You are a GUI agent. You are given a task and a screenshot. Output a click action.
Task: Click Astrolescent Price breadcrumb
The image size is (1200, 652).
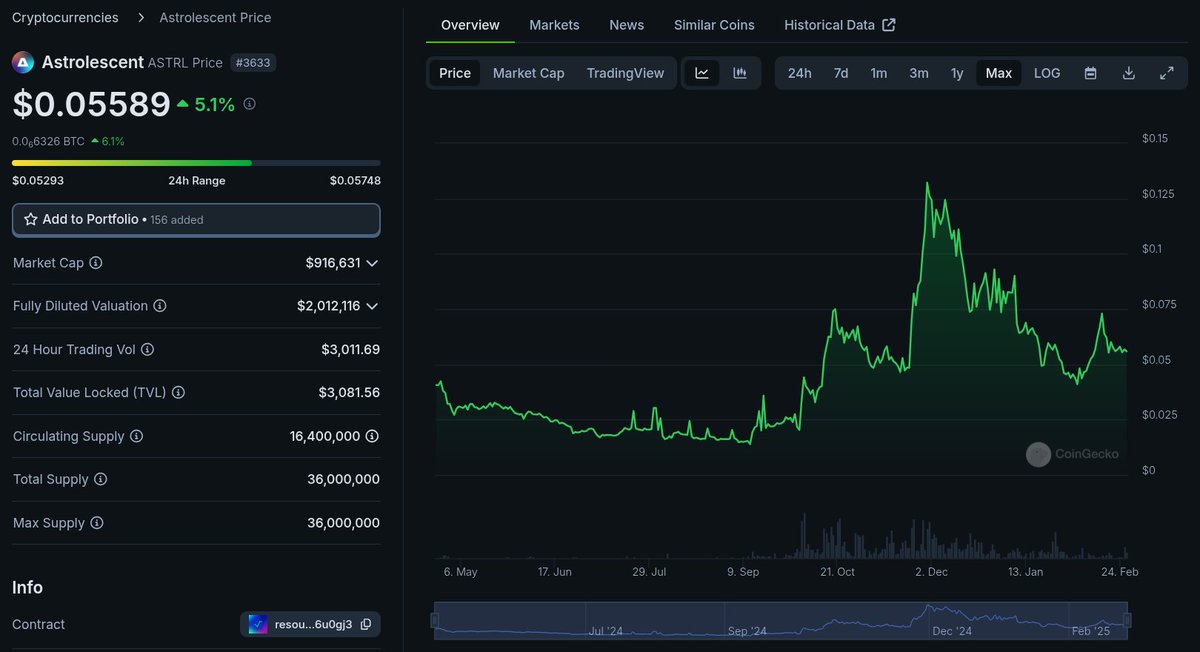215,18
